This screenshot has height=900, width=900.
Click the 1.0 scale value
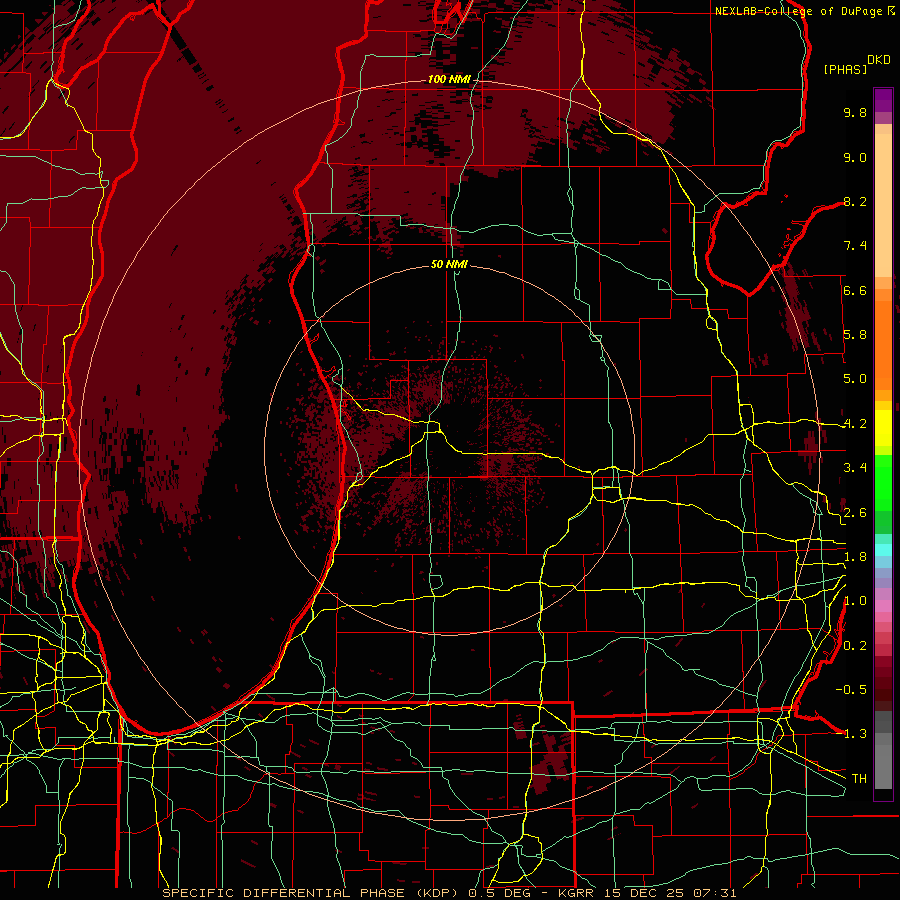(855, 601)
